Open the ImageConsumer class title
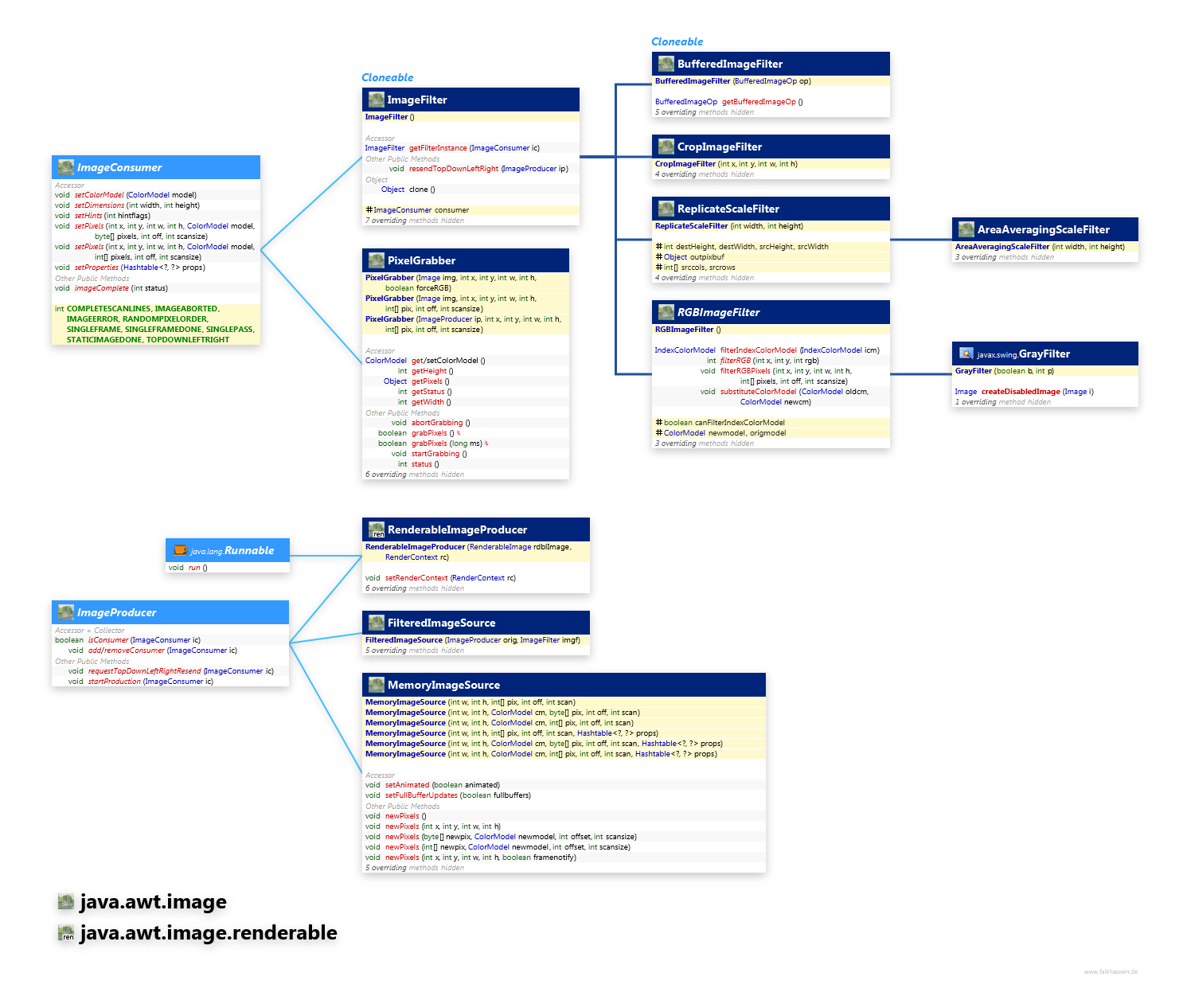 (x=119, y=167)
